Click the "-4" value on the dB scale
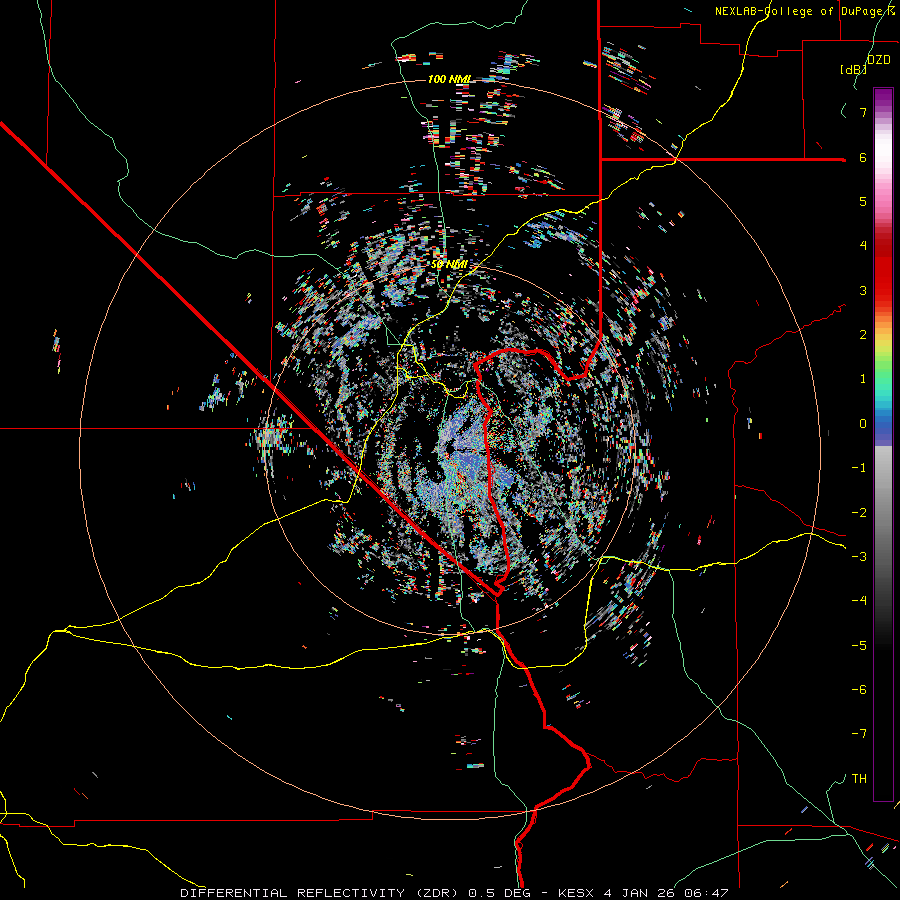Screen dimensions: 900x900 pos(859,601)
